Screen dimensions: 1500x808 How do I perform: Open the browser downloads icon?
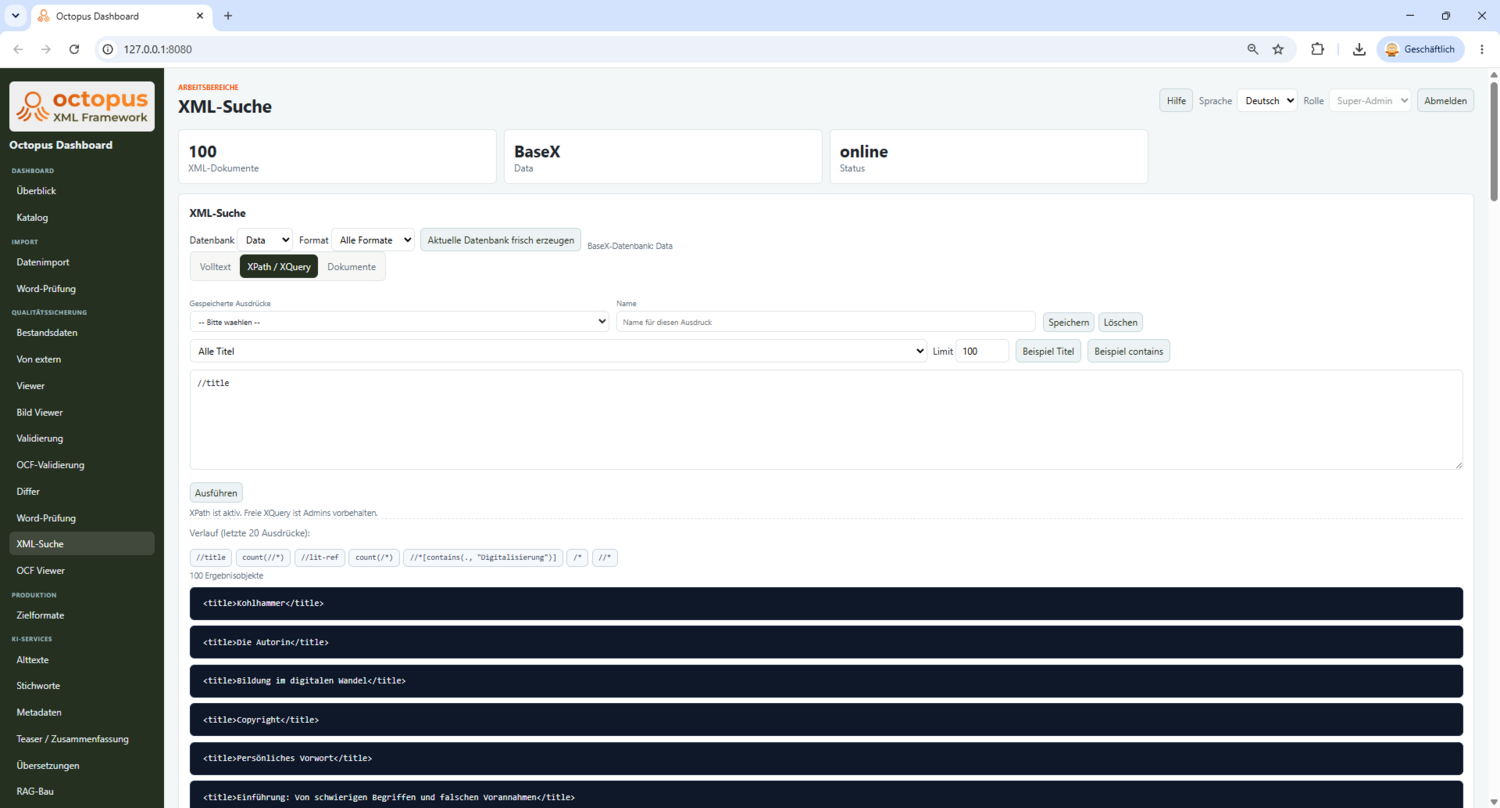(1359, 49)
